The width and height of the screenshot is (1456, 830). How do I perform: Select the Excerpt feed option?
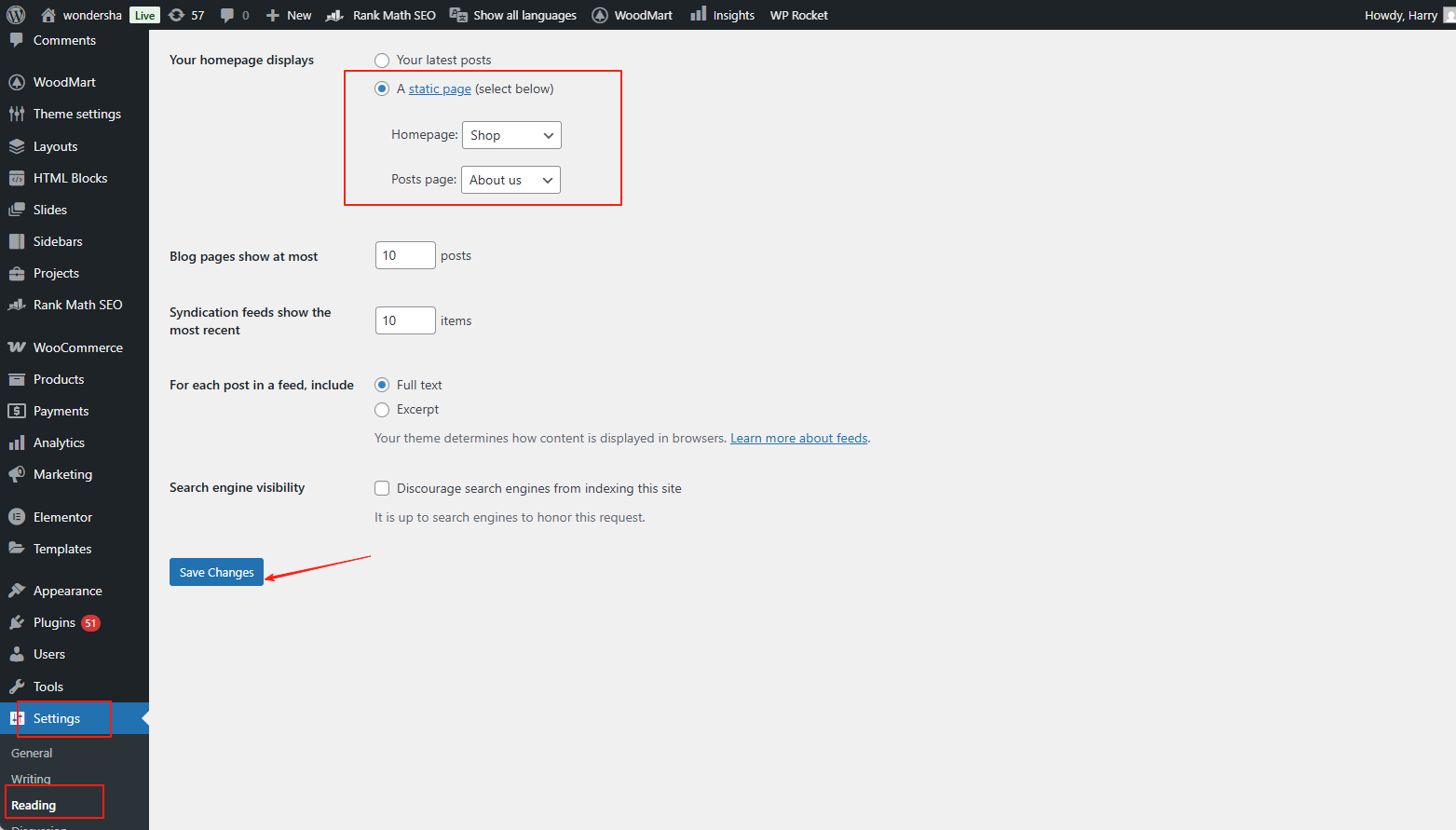382,409
